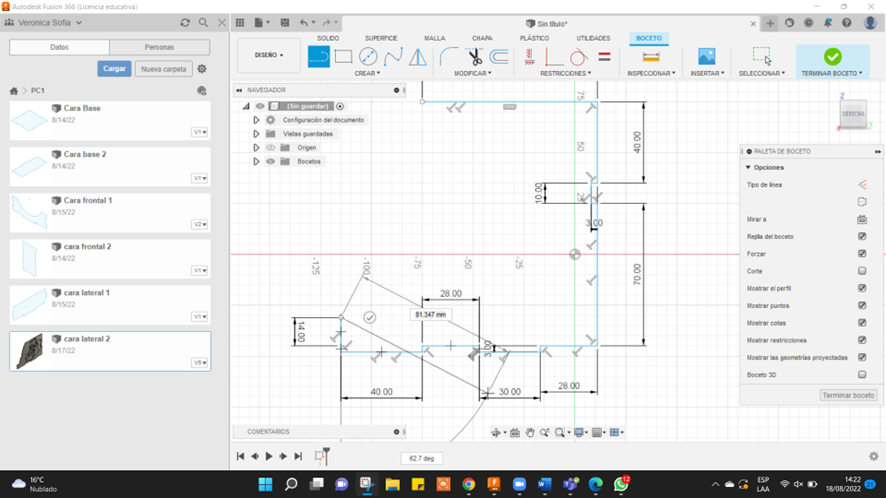Viewport: 886px width, 498px height.
Task: Click the ViewCube DERECHA face
Action: (853, 114)
